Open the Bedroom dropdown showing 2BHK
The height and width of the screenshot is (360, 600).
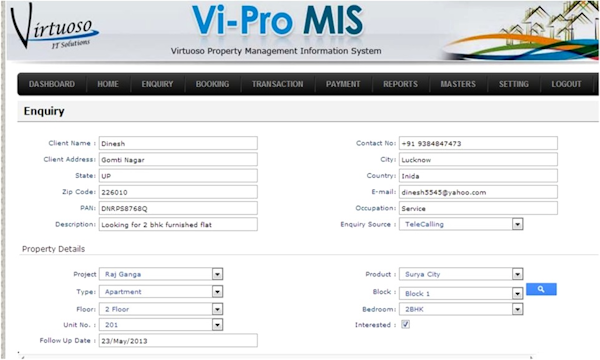tap(461, 309)
